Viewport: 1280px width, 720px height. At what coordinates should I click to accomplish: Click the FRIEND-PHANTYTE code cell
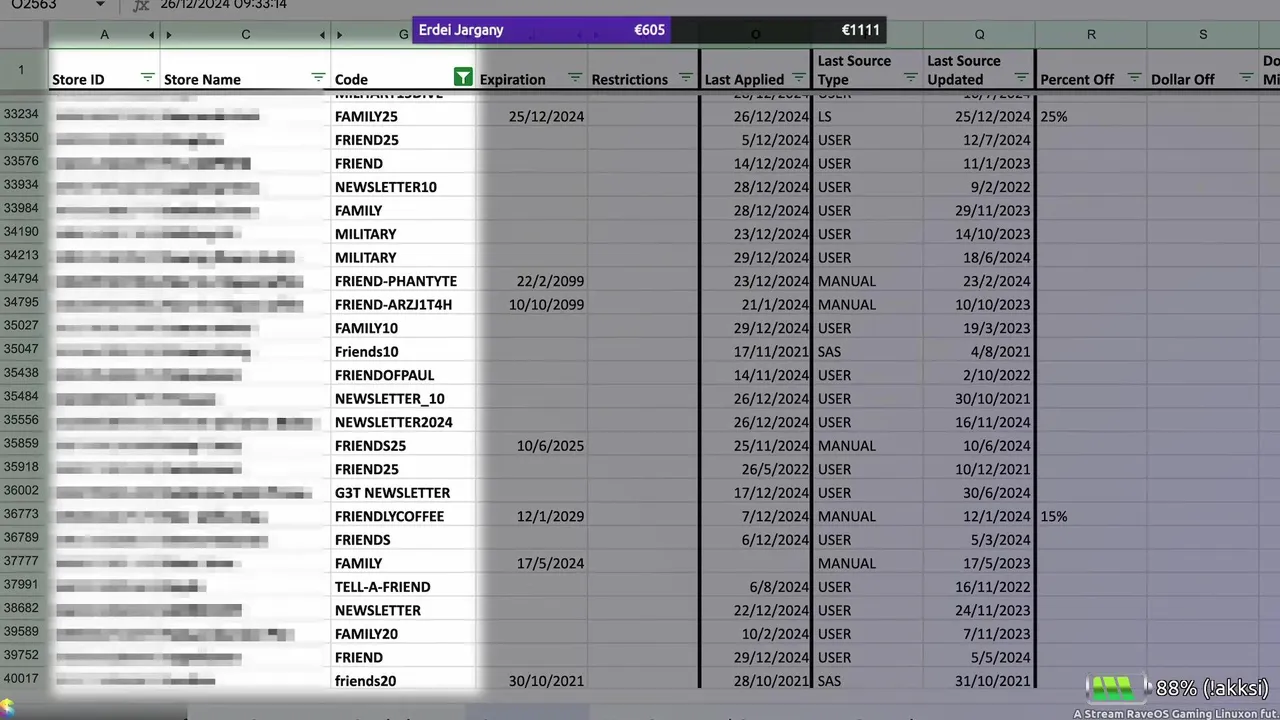click(403, 281)
